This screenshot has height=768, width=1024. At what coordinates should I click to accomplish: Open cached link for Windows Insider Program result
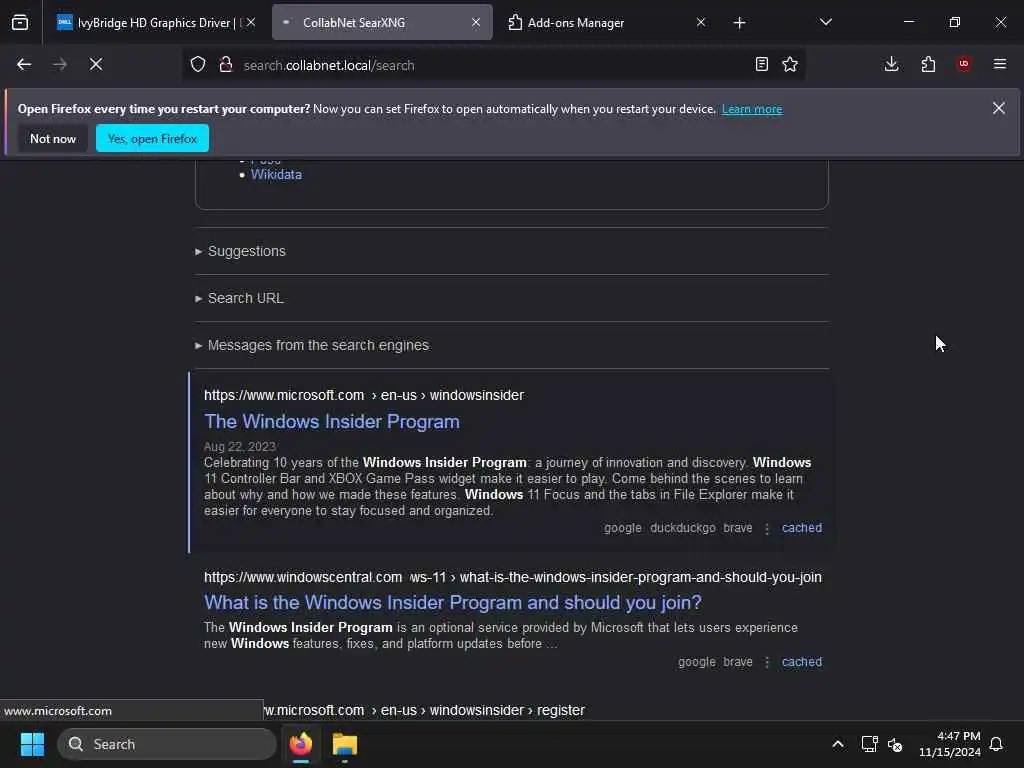tap(802, 528)
